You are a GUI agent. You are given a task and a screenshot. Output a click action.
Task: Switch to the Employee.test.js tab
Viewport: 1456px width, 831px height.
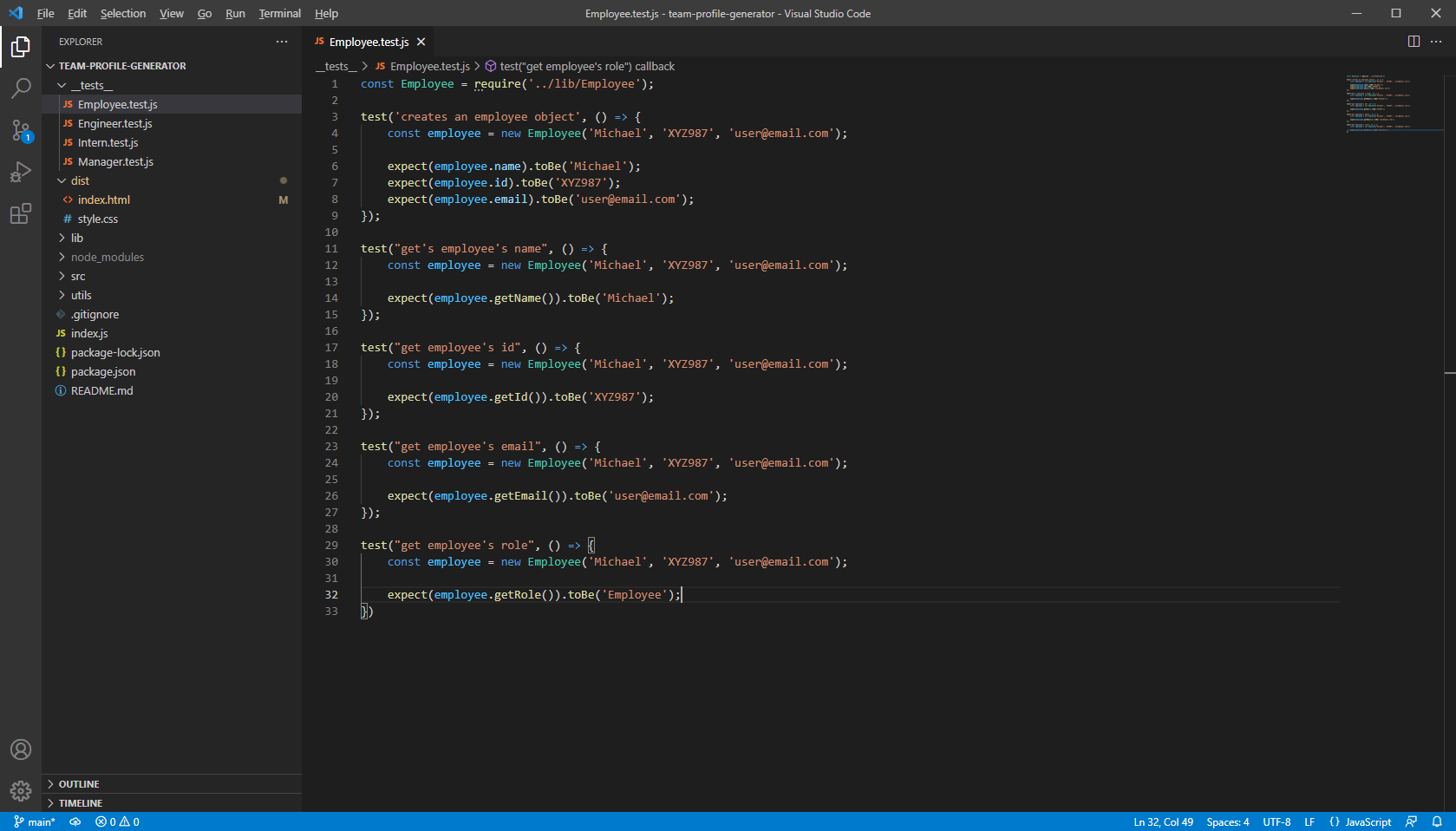coord(368,41)
